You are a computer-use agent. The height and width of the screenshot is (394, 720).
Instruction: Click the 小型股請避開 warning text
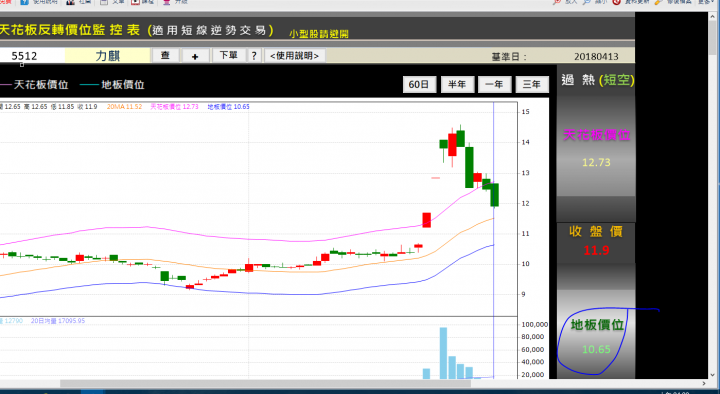click(319, 34)
